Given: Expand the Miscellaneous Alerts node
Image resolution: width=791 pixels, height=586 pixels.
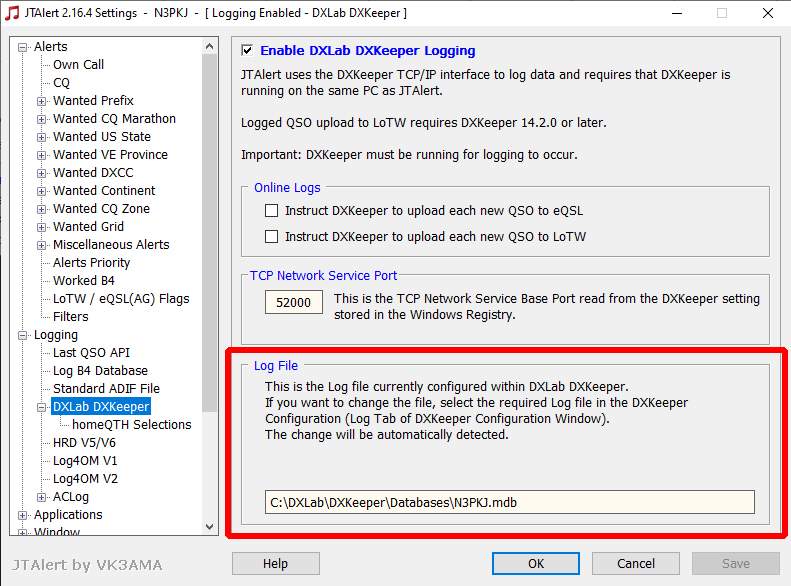Looking at the screenshot, I should (x=41, y=246).
